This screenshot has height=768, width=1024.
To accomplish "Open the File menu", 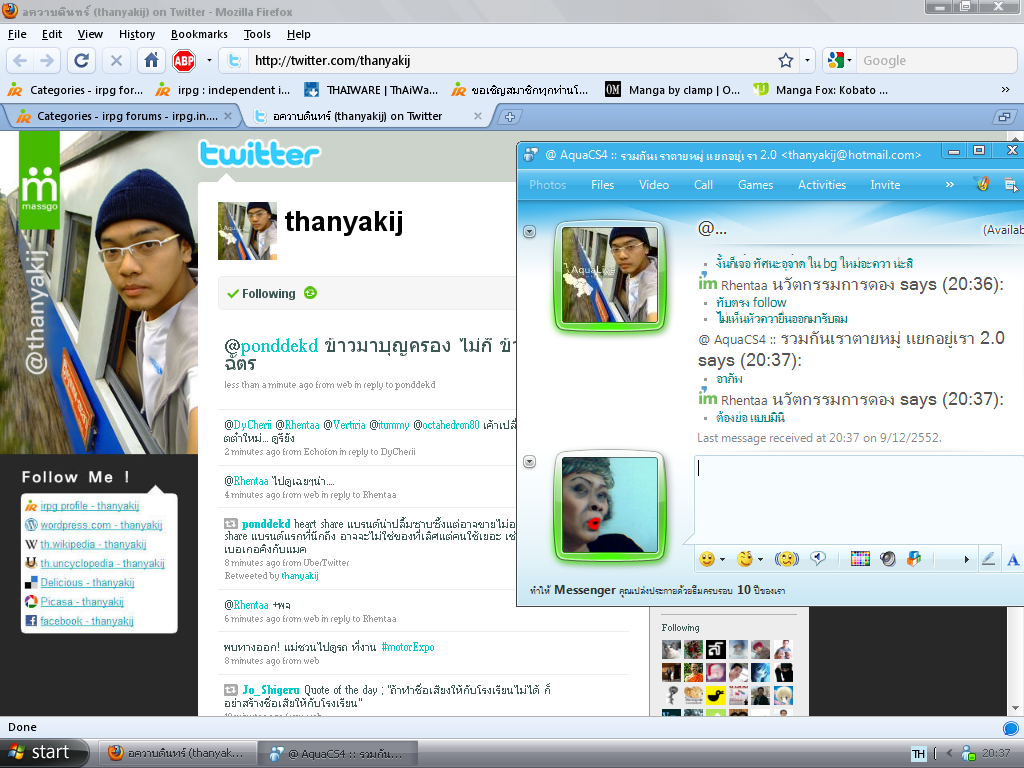I will point(17,34).
